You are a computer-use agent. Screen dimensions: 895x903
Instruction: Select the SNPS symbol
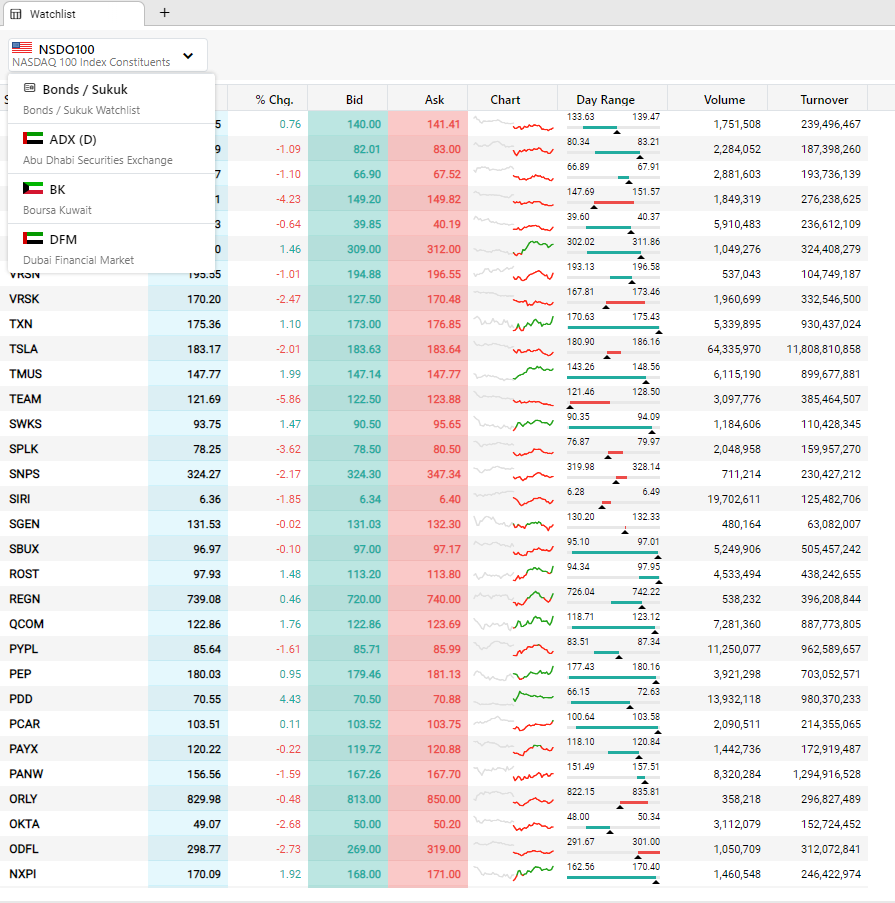tap(25, 474)
